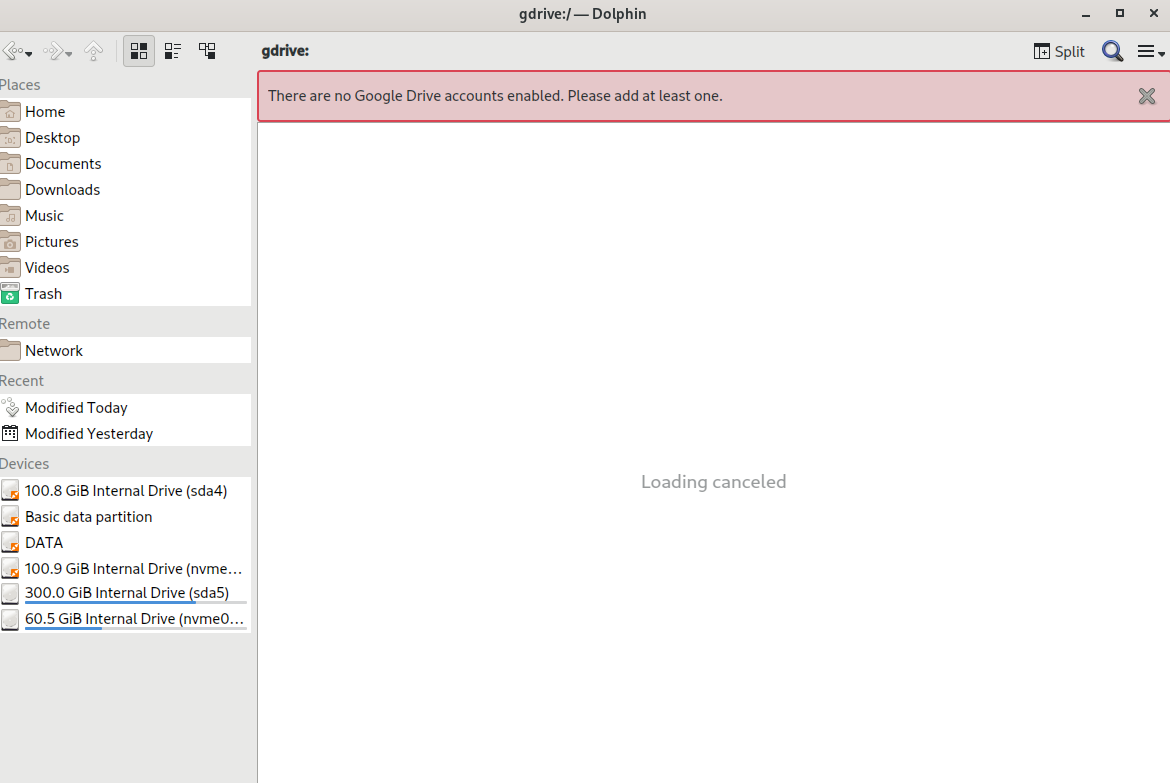This screenshot has height=783, width=1170.
Task: Open the forward history dropdown arrow
Action: pos(69,53)
